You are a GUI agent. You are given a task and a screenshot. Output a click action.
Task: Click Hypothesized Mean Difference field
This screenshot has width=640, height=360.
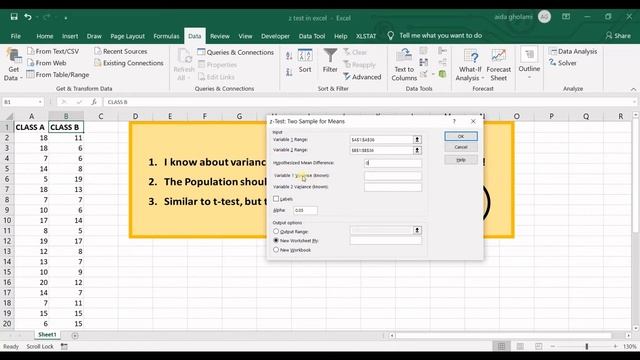[x=393, y=163]
